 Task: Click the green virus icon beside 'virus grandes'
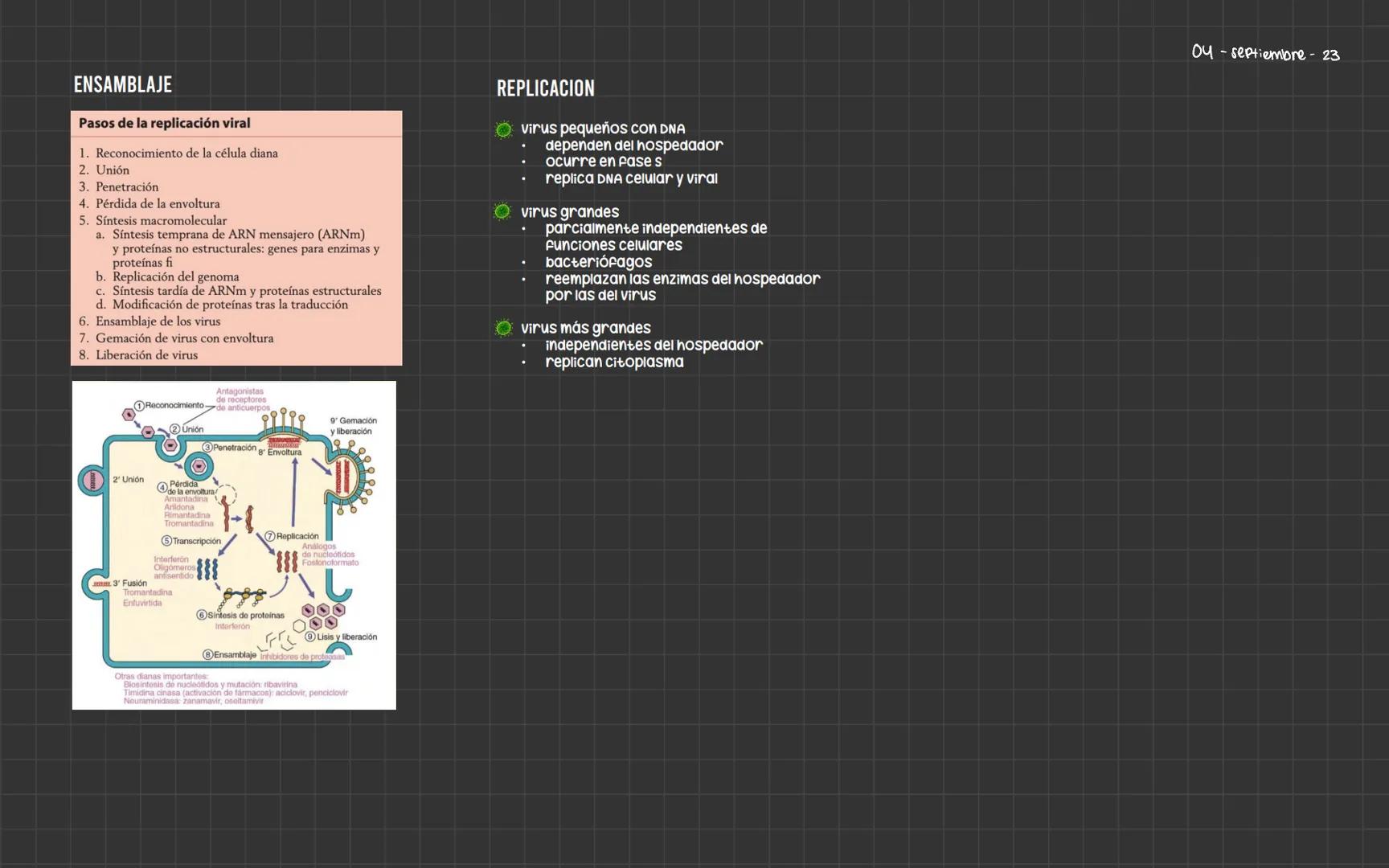point(502,211)
